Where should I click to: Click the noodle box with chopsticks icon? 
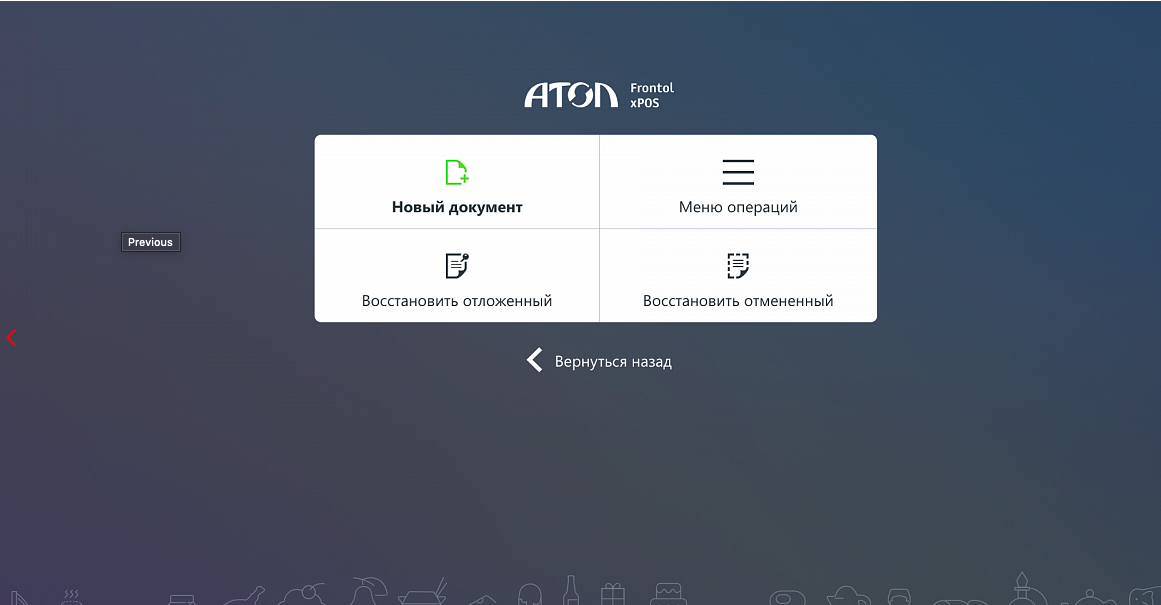(x=424, y=592)
